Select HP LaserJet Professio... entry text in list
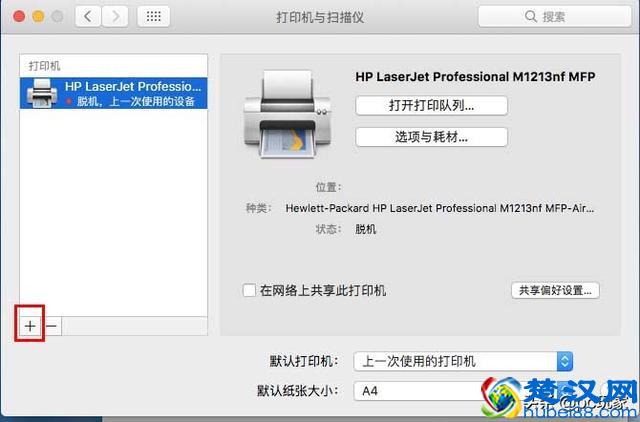Screen dimensions: 640x422 coord(134,87)
